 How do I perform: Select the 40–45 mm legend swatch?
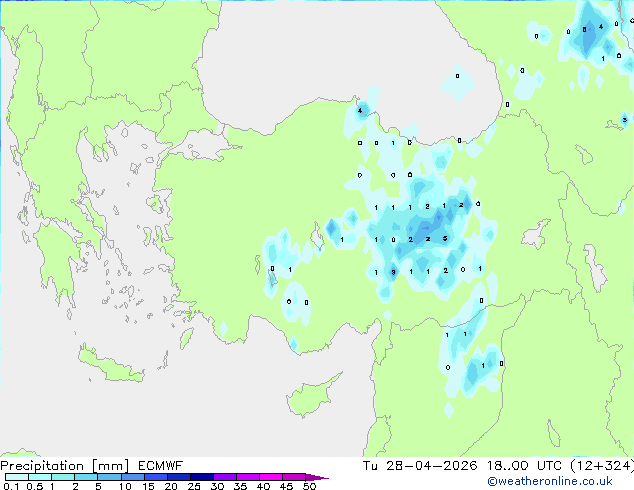pyautogui.click(x=271, y=477)
